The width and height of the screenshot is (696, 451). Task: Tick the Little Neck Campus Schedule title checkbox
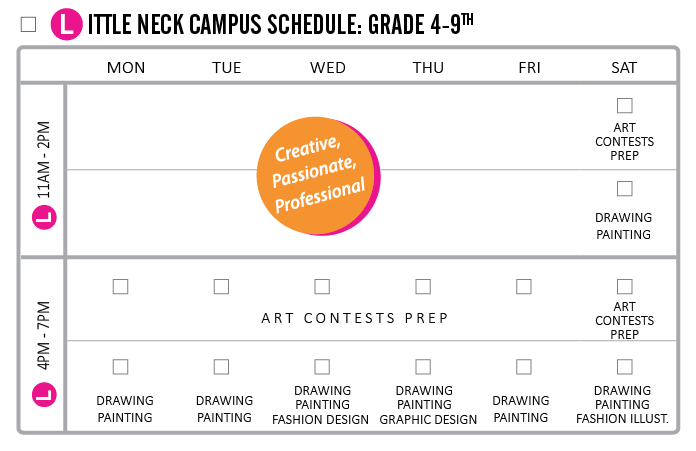(x=28, y=24)
